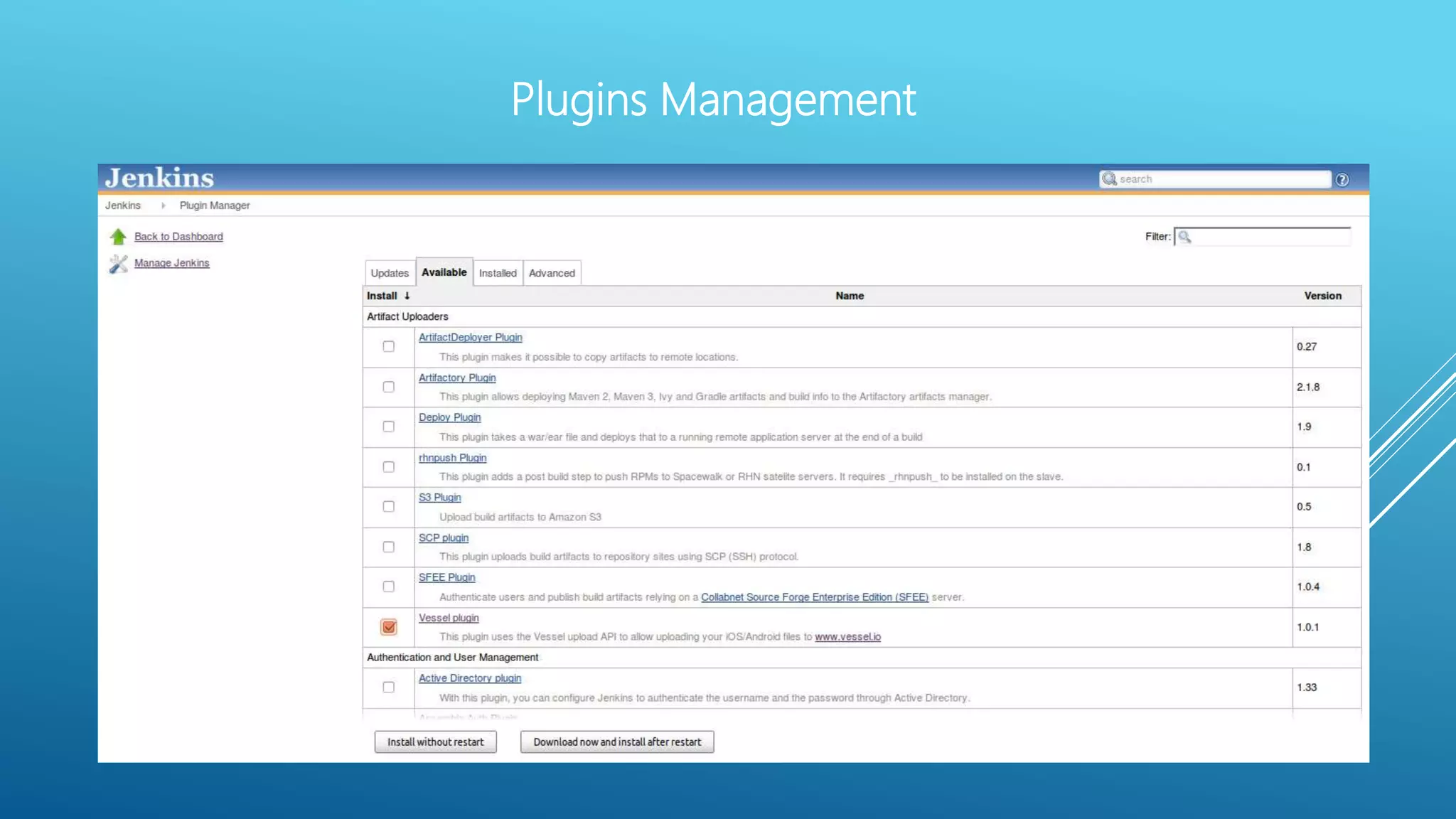The image size is (1456, 819).
Task: Click the Filter magnifier icon
Action: coord(1184,237)
